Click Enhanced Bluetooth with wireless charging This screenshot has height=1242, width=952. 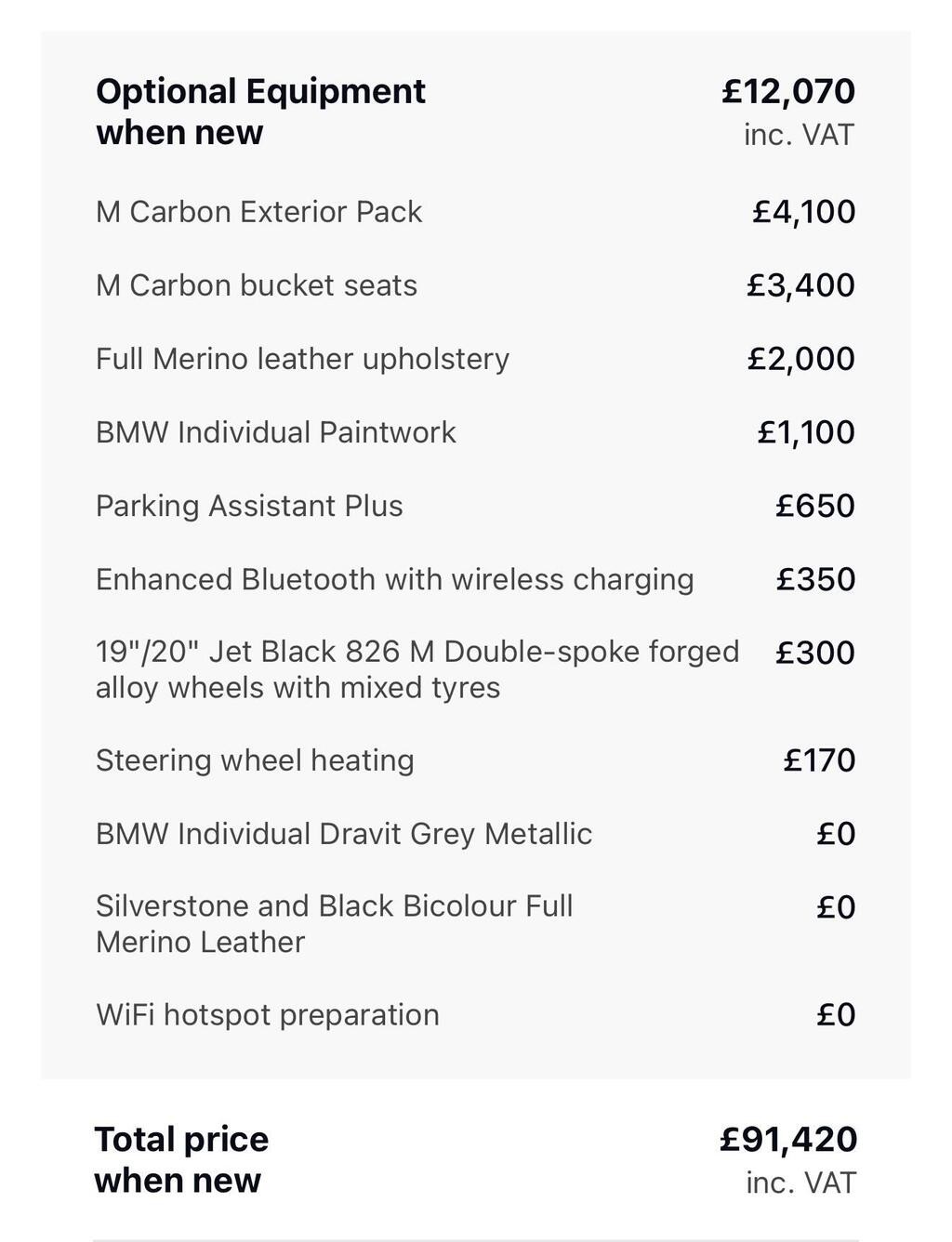[x=394, y=579]
